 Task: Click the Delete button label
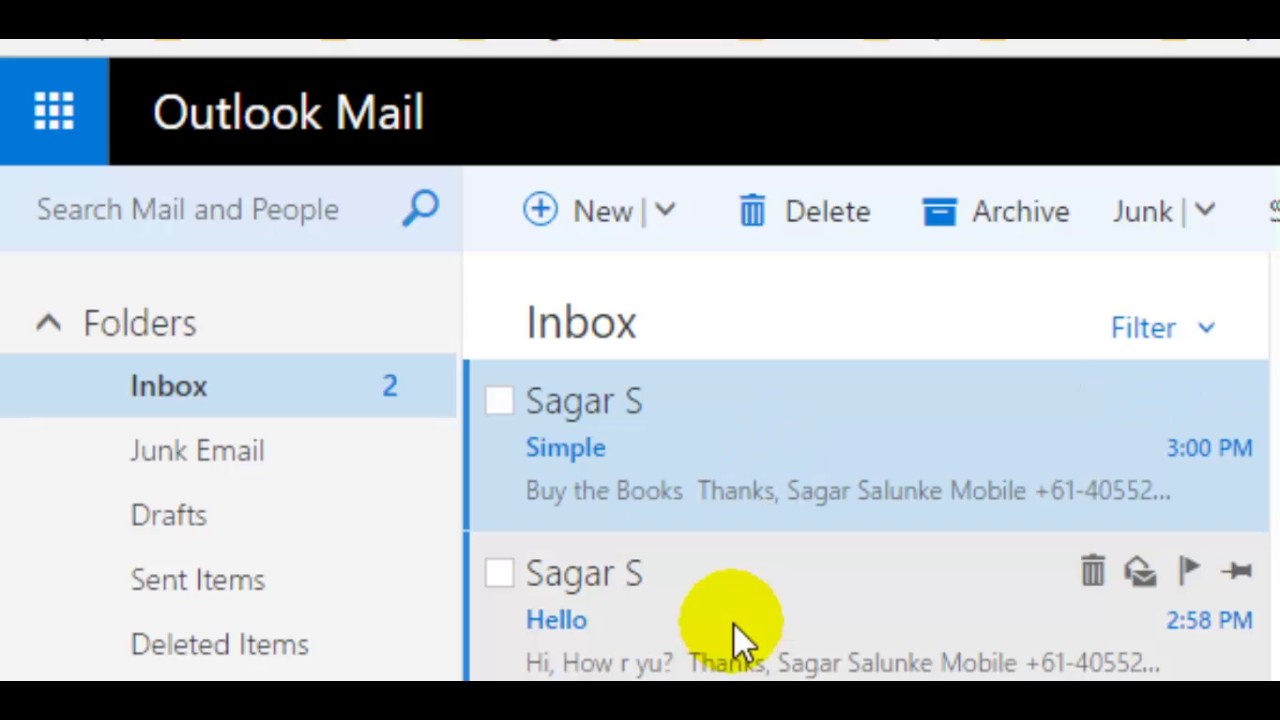[827, 211]
